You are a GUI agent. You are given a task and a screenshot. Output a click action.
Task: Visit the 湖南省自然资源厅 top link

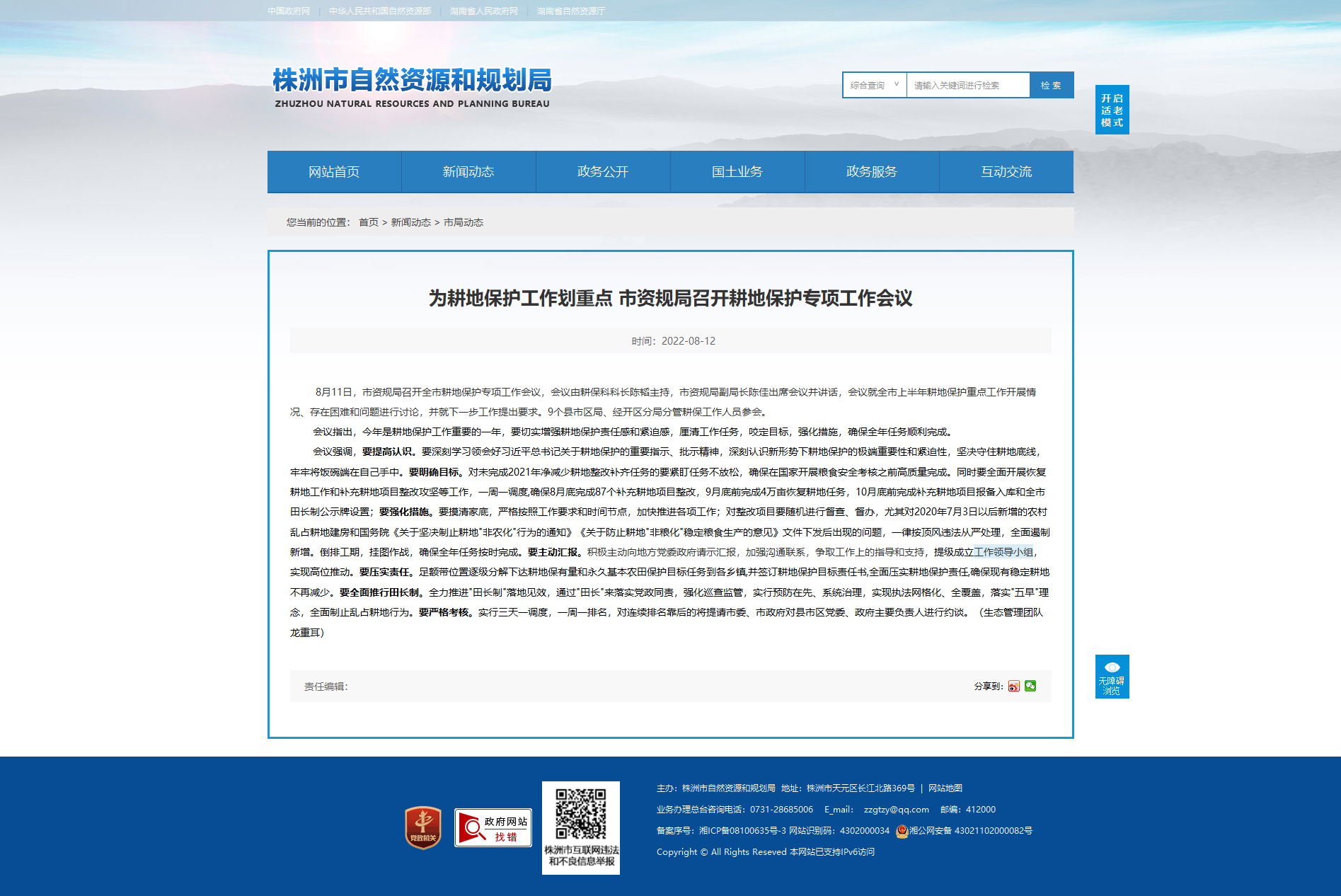point(571,11)
